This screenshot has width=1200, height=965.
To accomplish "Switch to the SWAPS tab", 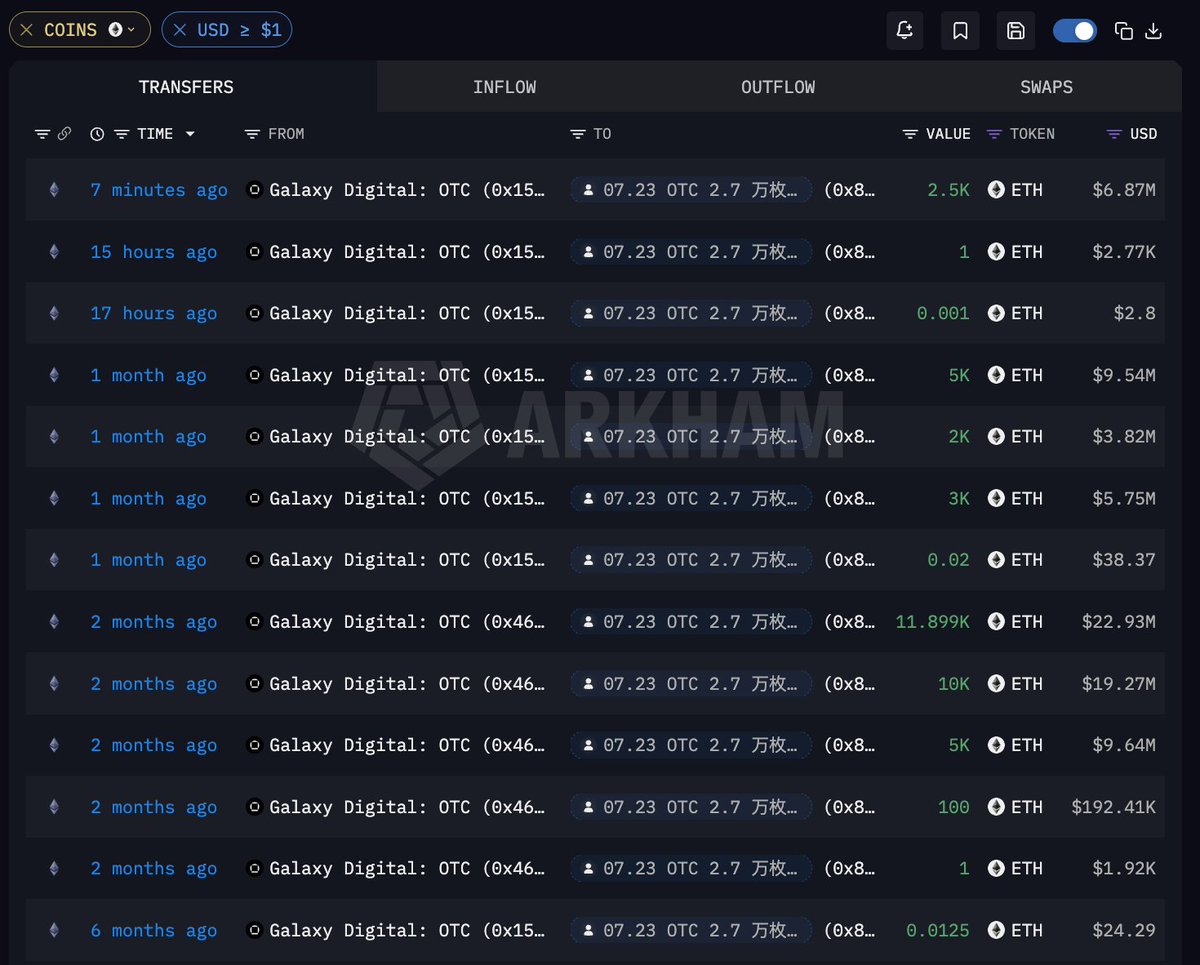I will pos(1046,87).
